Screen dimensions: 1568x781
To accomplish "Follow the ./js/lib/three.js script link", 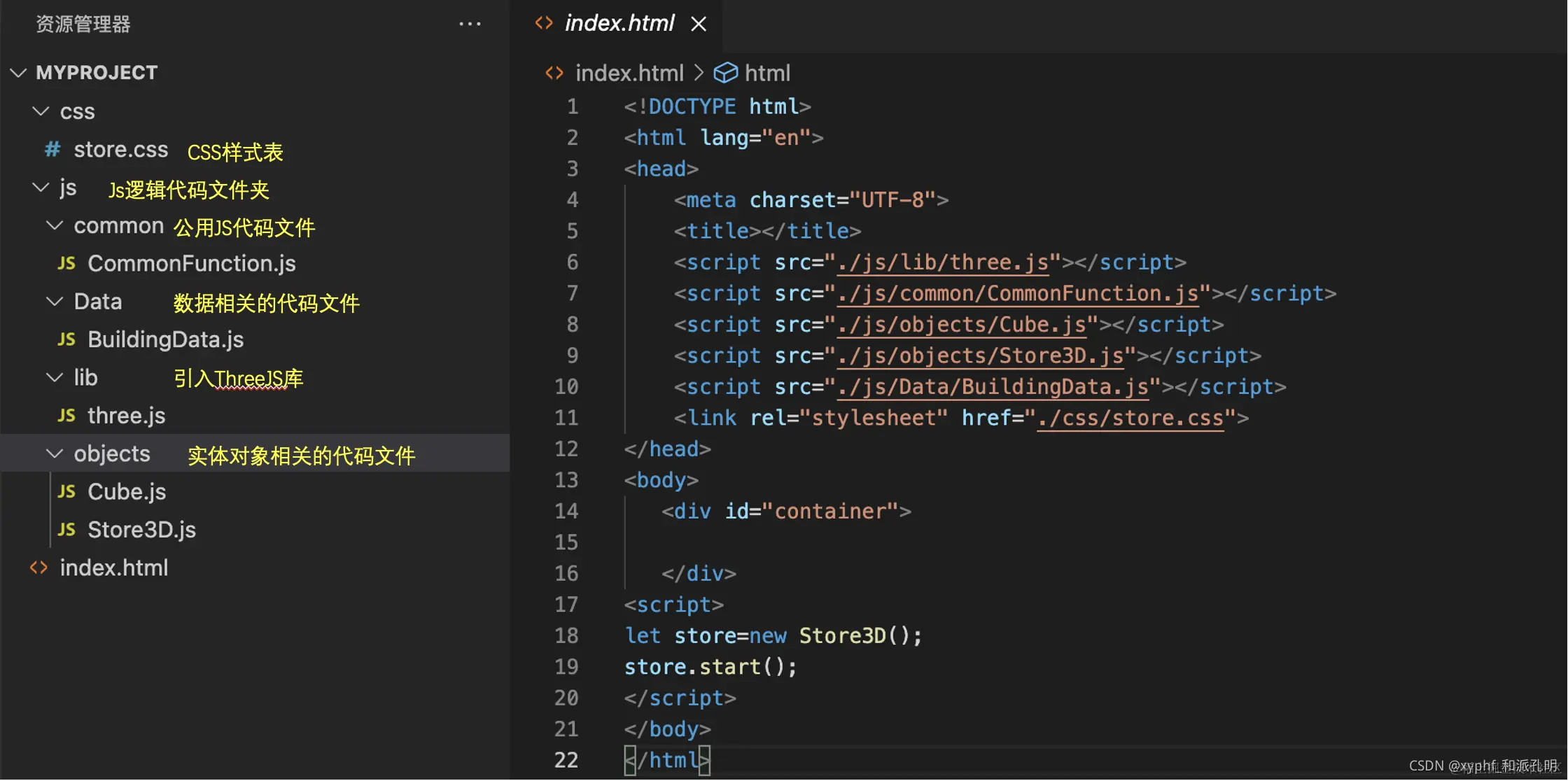I will 943,262.
